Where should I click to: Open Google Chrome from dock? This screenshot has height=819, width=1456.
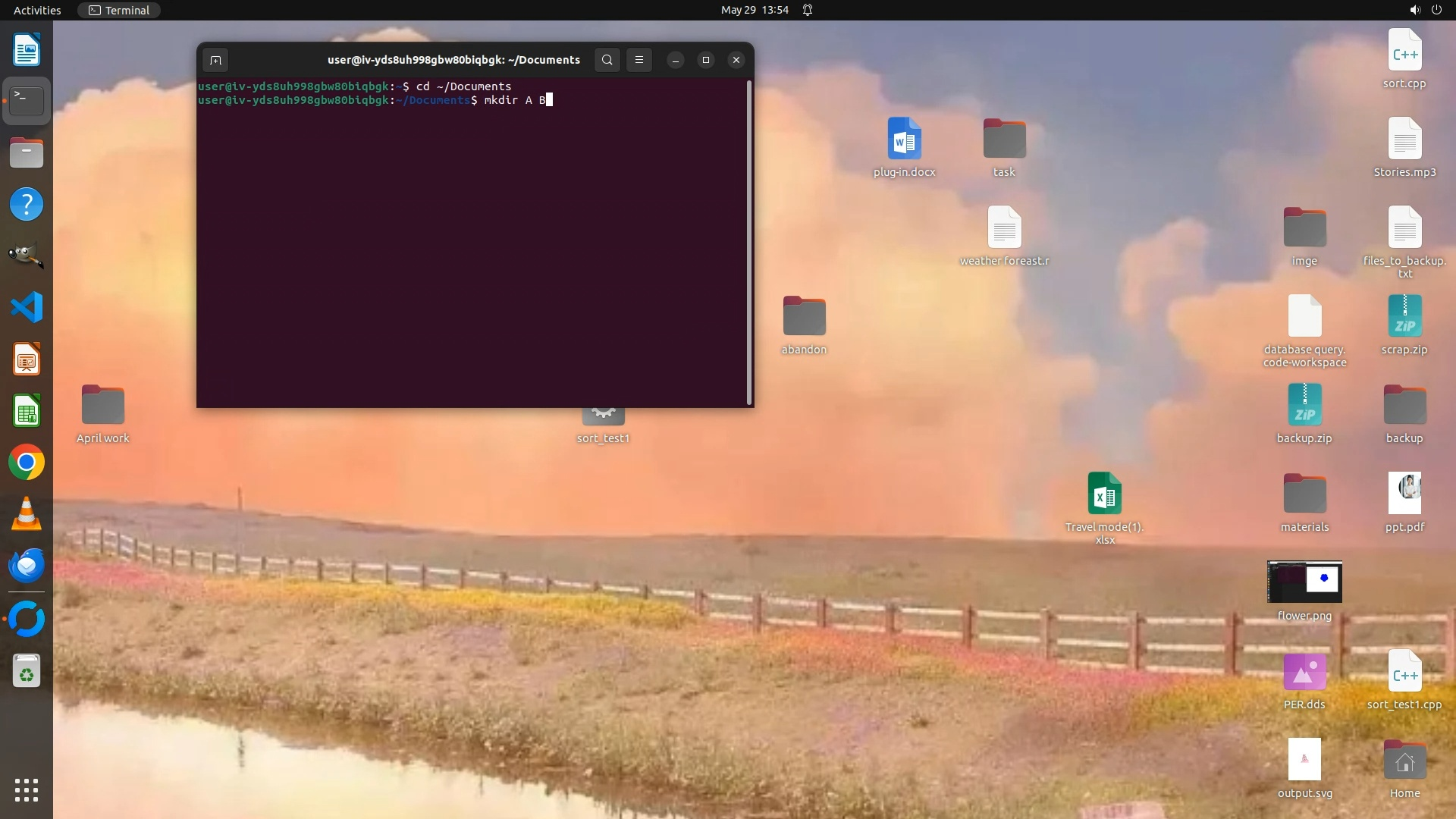[27, 463]
